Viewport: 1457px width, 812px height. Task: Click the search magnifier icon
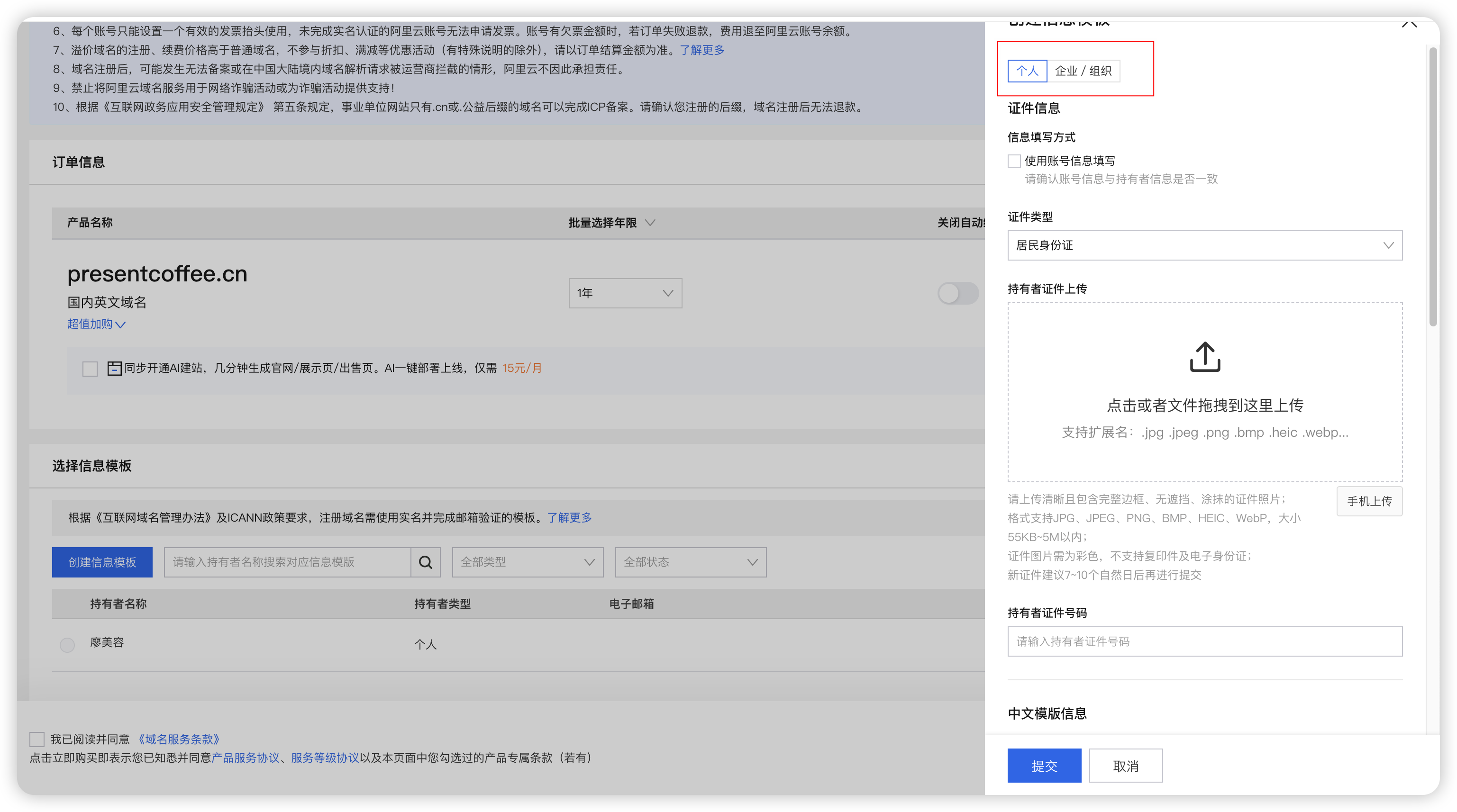pyautogui.click(x=425, y=561)
